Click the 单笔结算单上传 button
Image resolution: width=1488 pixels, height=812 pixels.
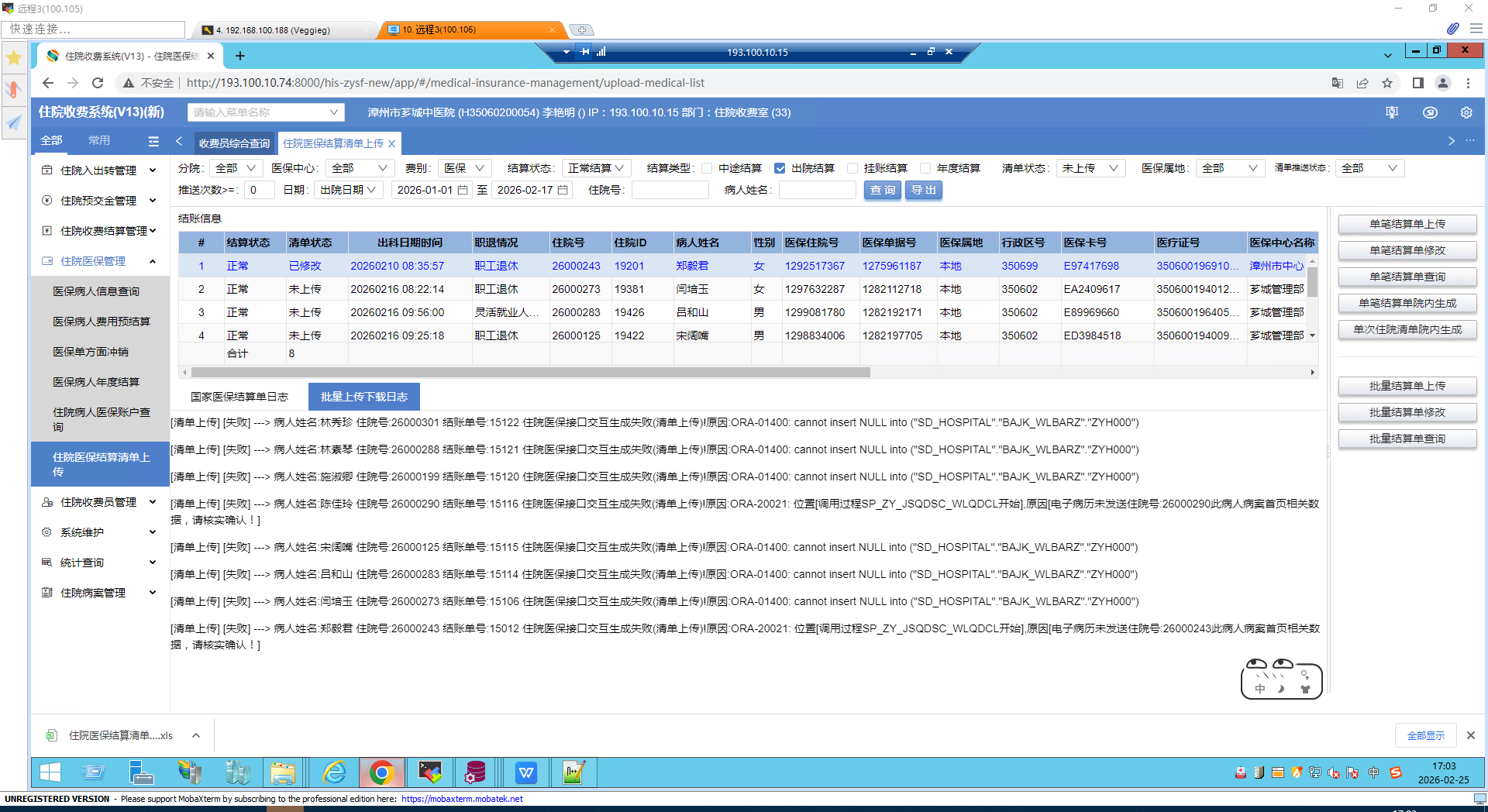[1407, 224]
